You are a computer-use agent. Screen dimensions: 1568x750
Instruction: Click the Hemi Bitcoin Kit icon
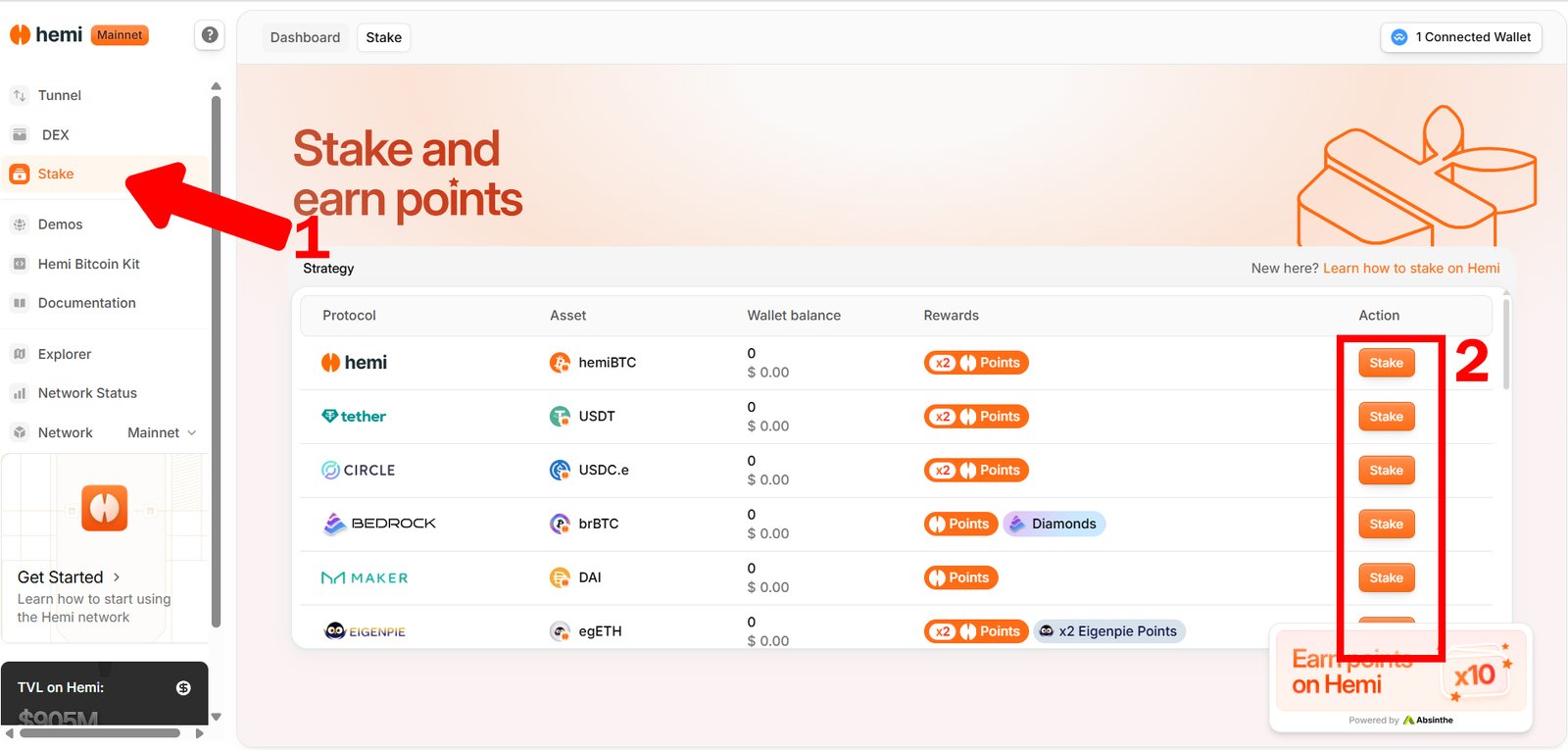point(20,264)
